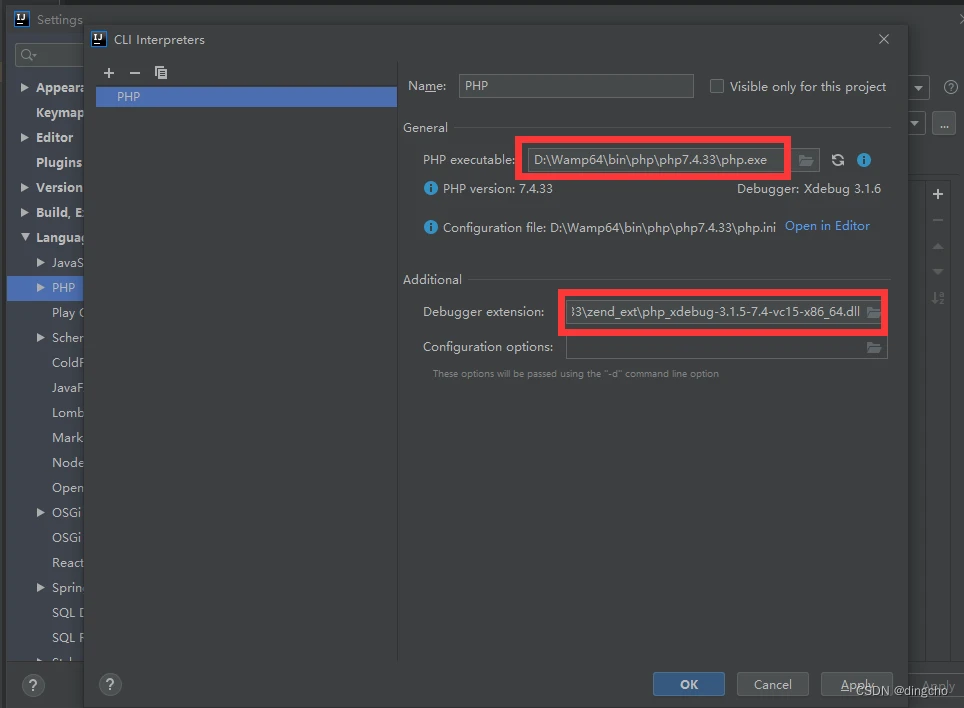Expand the PHP settings node
This screenshot has width=964, height=708.
coord(41,287)
